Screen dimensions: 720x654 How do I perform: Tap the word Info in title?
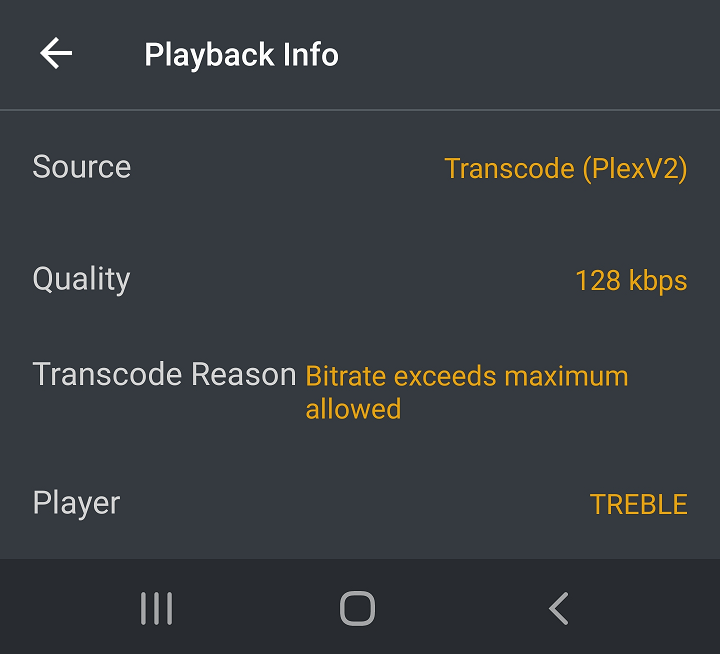click(309, 54)
